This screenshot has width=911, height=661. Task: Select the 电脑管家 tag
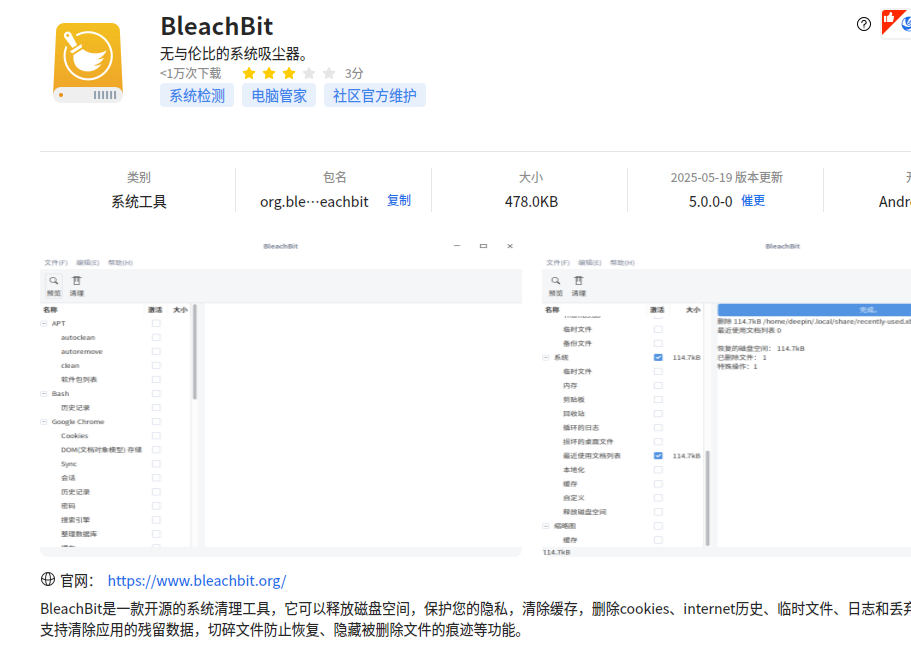pos(279,95)
